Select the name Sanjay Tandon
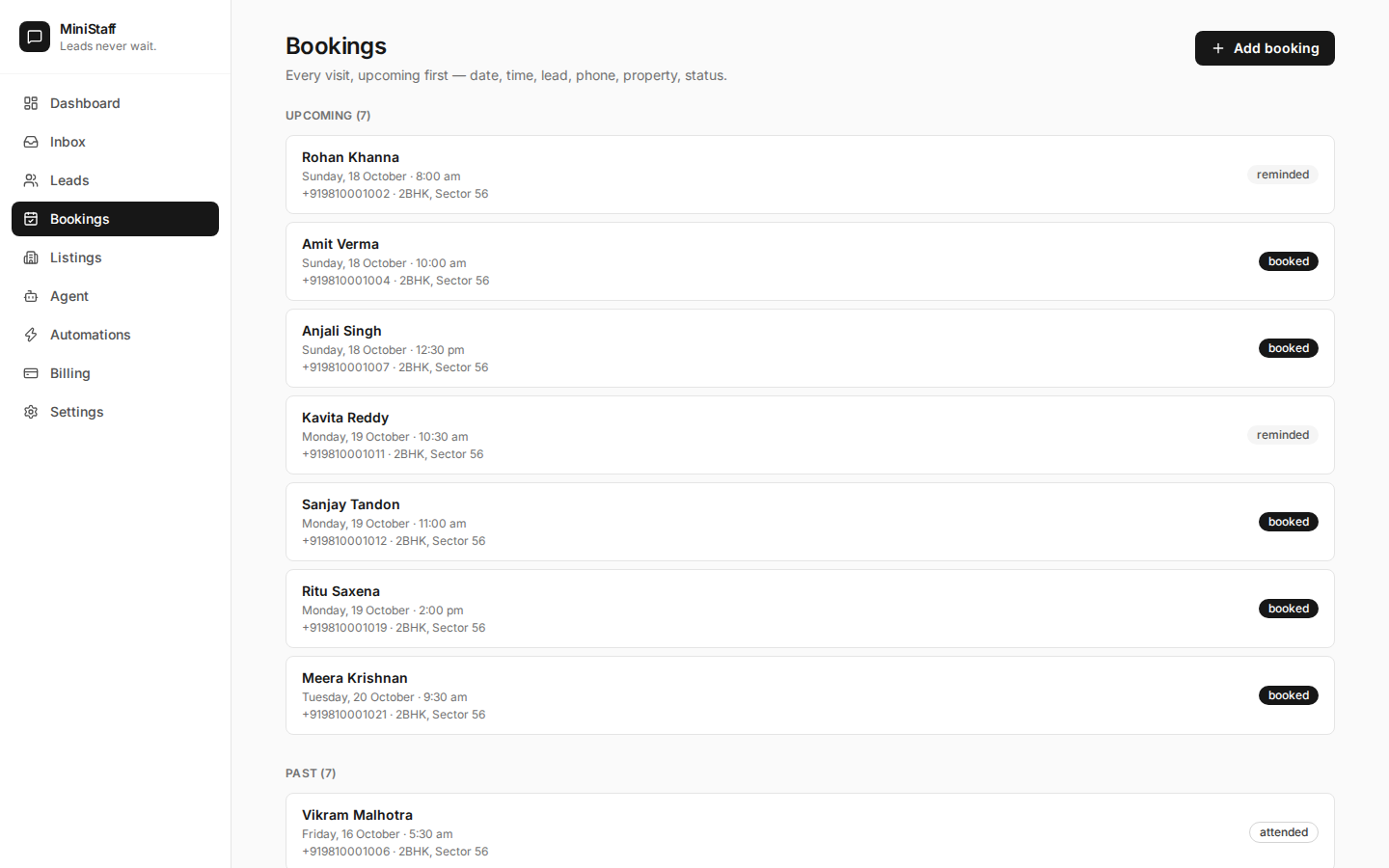 point(351,504)
